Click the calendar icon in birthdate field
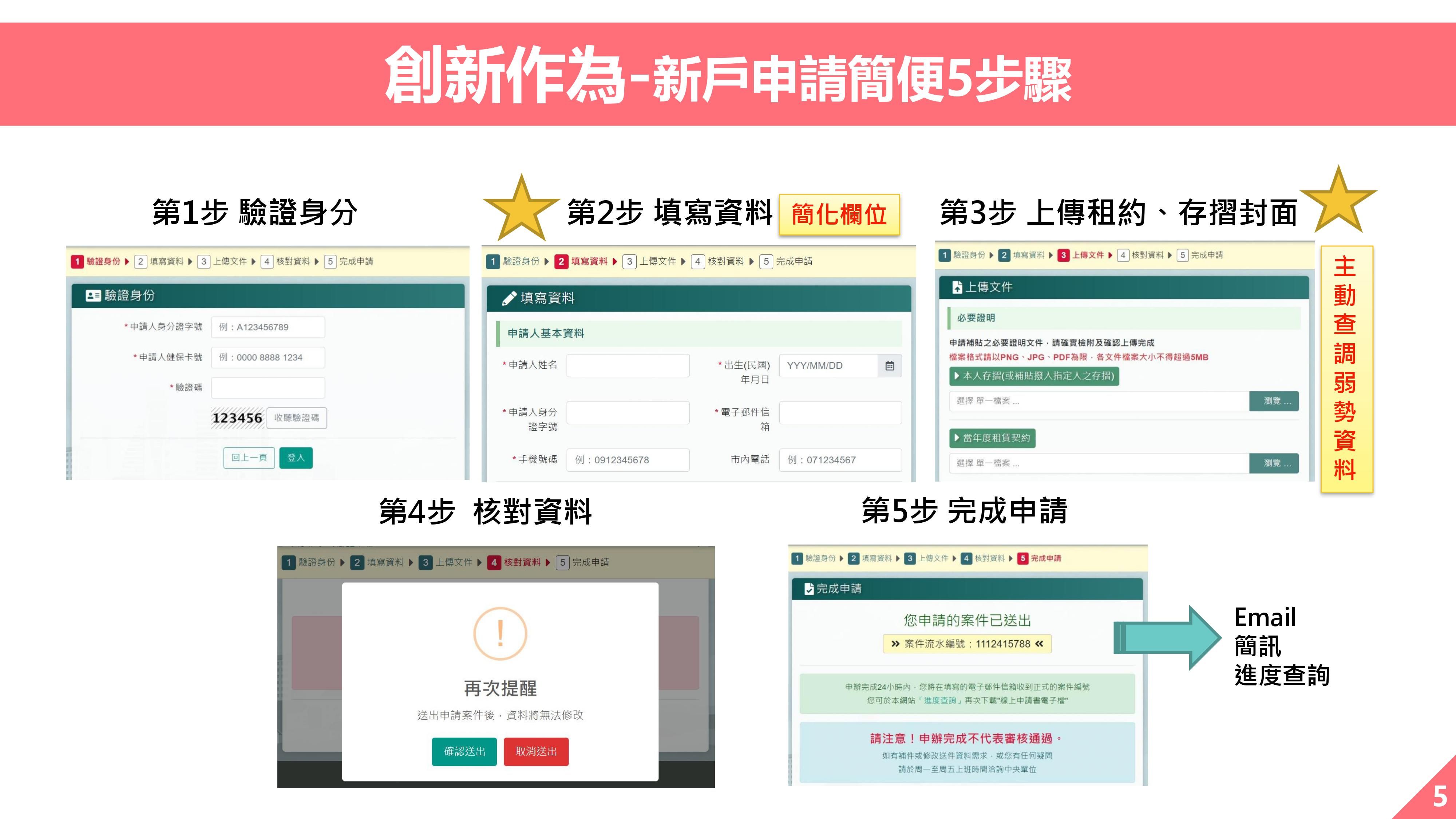 tap(889, 366)
